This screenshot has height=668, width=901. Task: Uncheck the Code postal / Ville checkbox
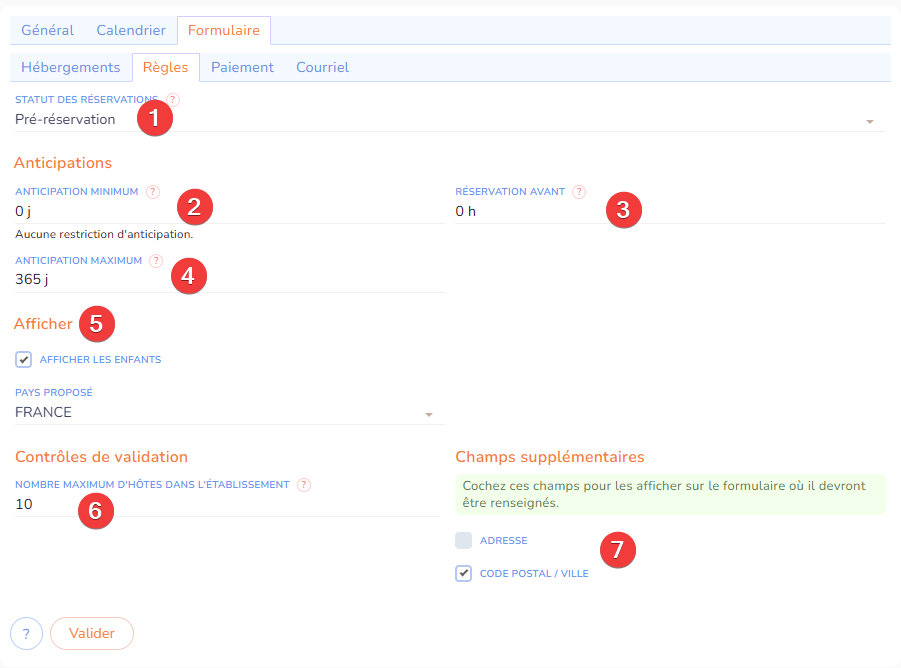463,574
